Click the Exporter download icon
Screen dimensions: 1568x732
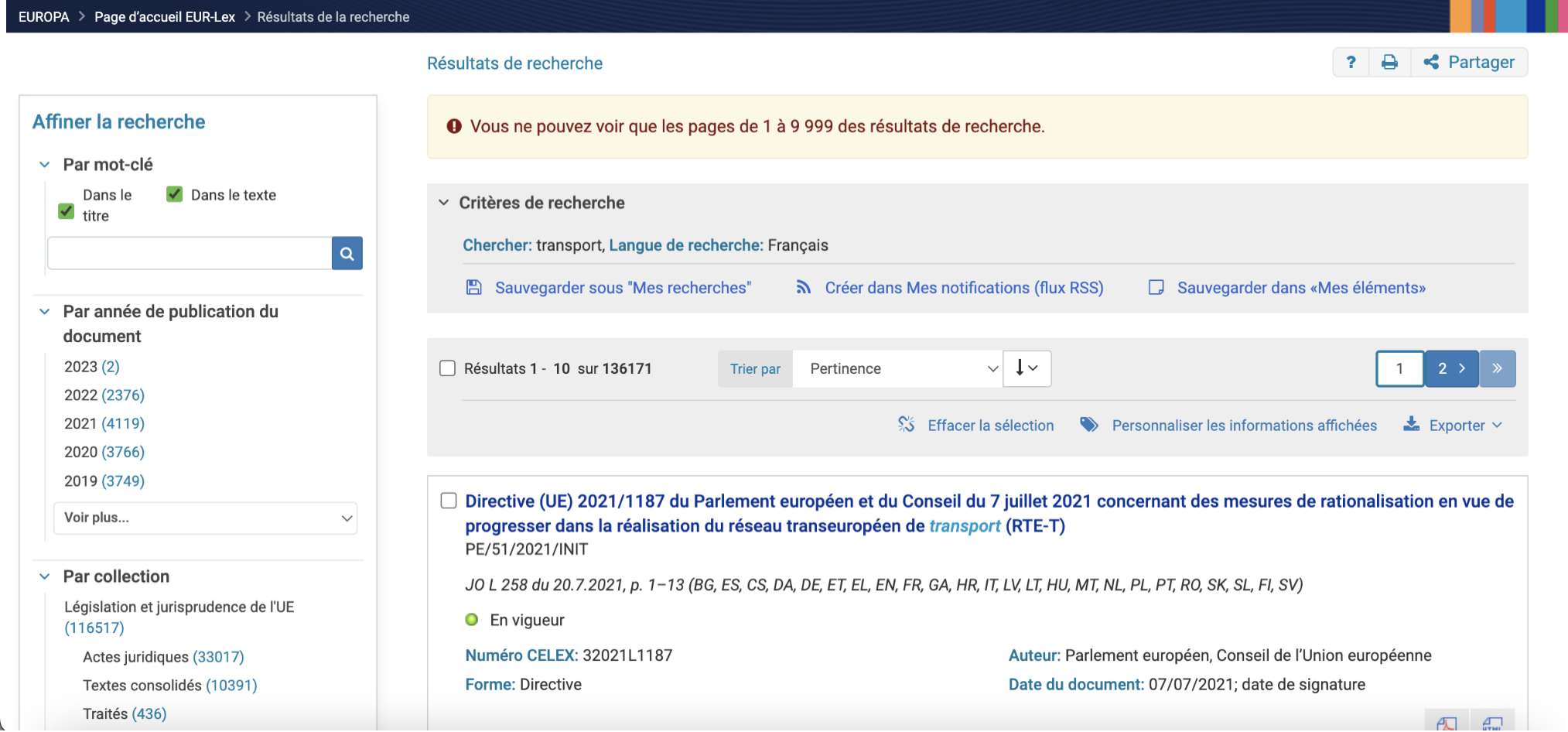tap(1411, 425)
